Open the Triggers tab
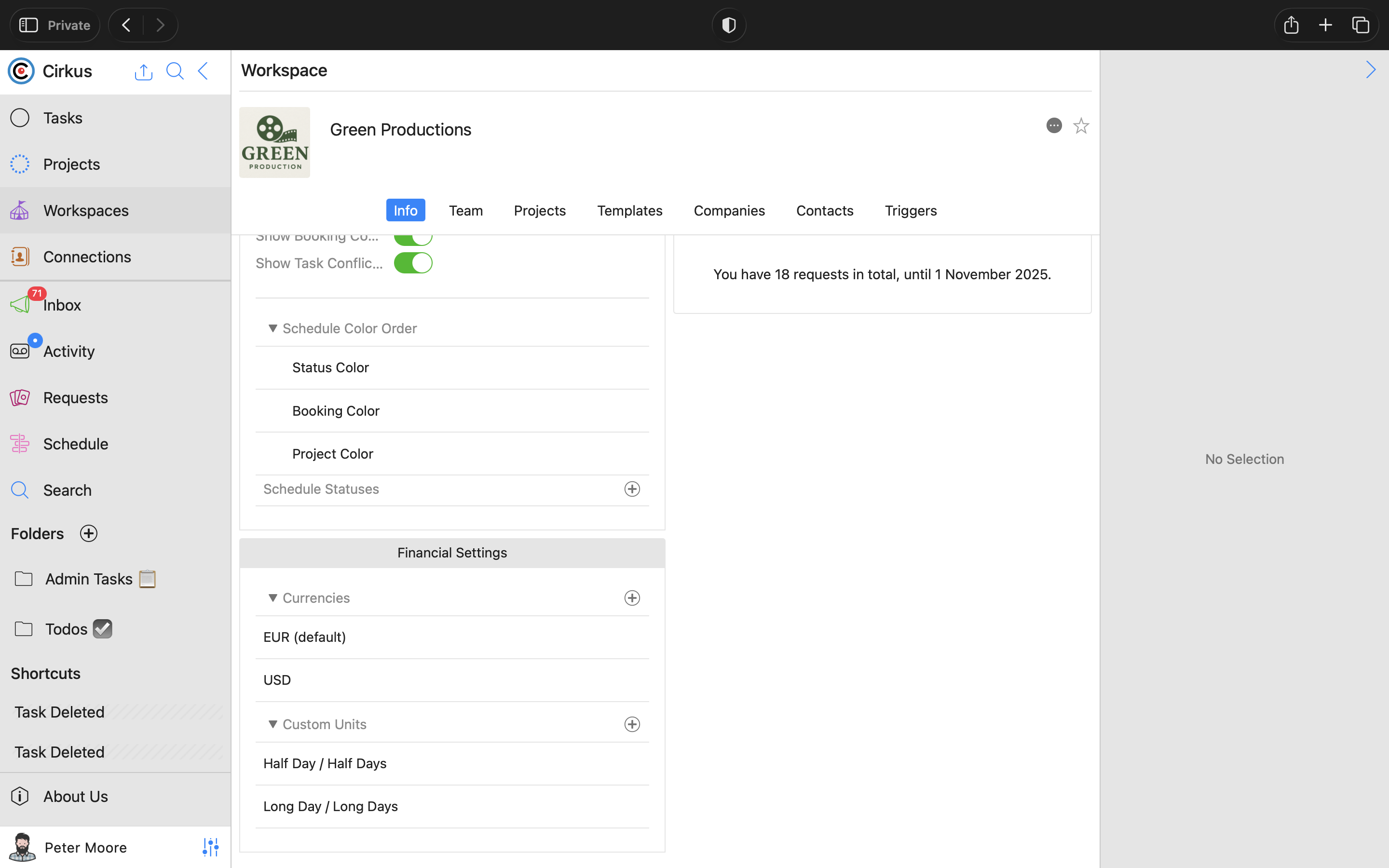 [910, 211]
